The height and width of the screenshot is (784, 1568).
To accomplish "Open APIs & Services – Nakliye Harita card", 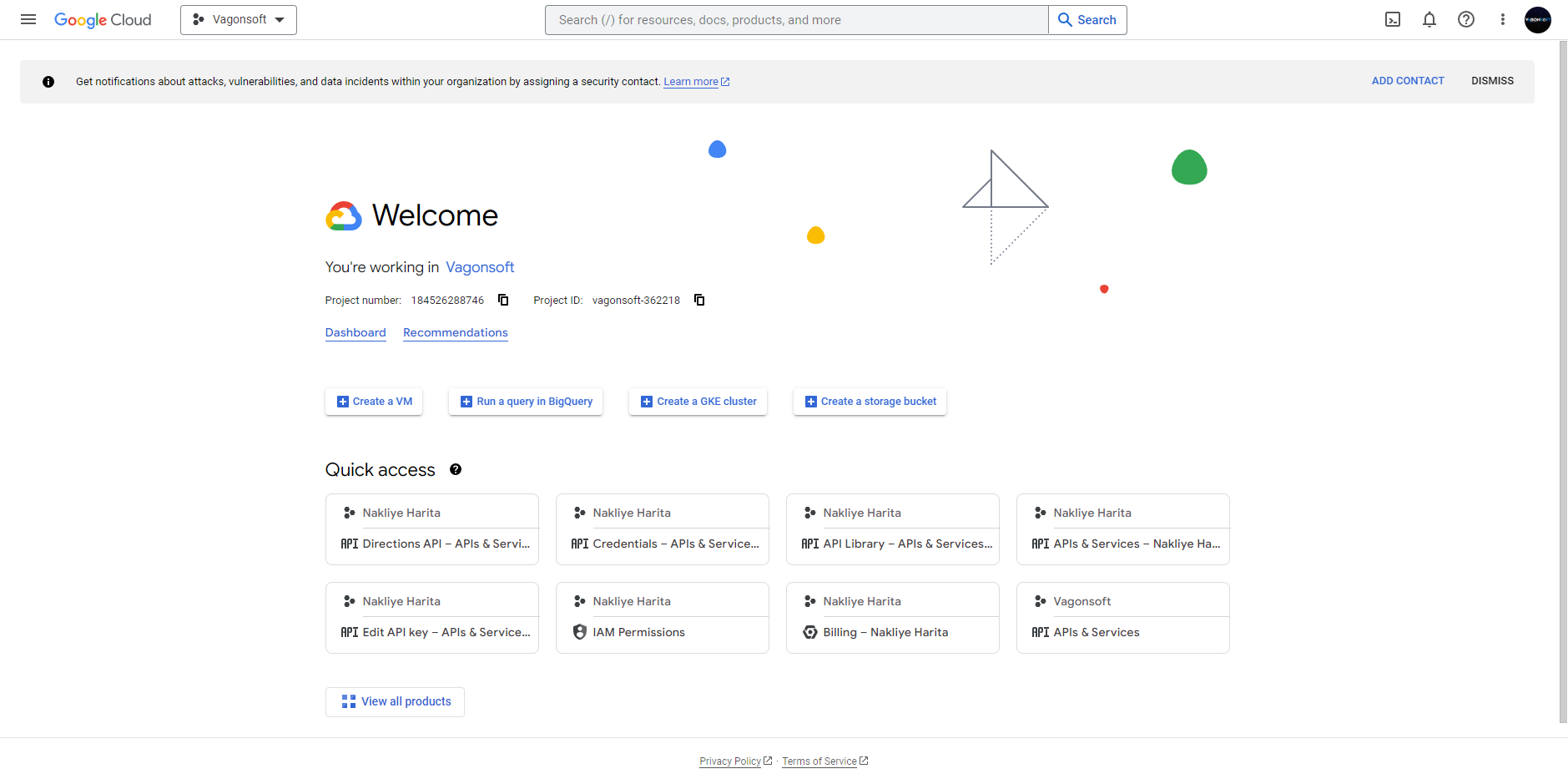I will (x=1123, y=529).
